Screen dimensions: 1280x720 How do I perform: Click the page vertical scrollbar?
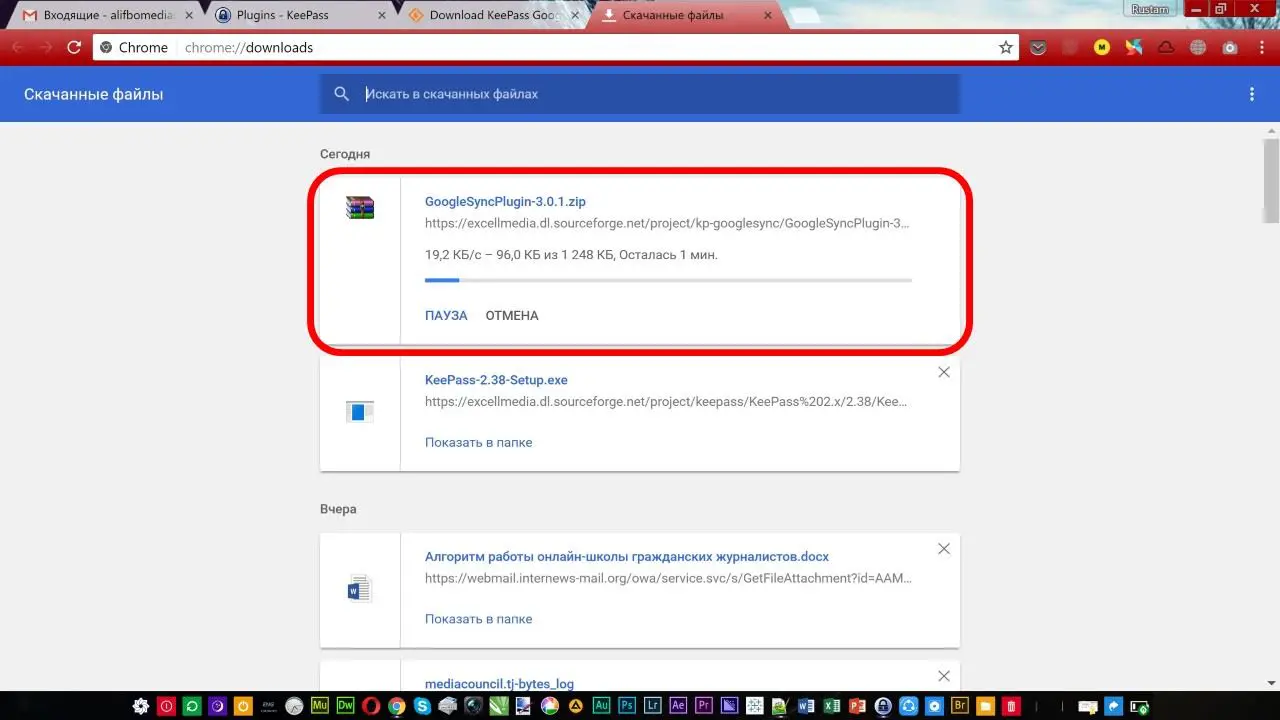pos(1271,180)
